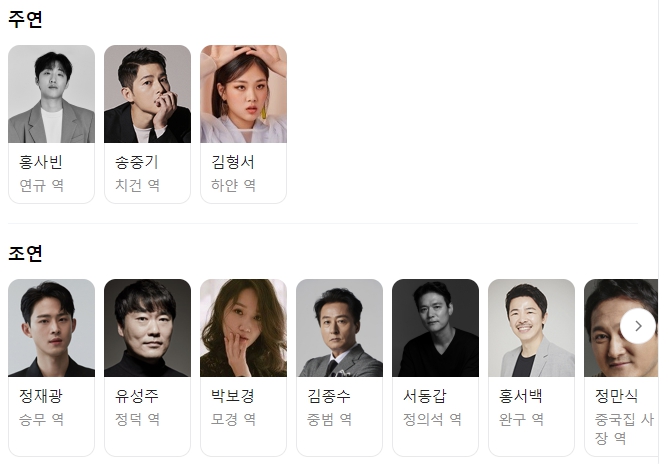Select 서동갑 cast photo
Viewport: 669px width, 464px height.
(x=436, y=328)
